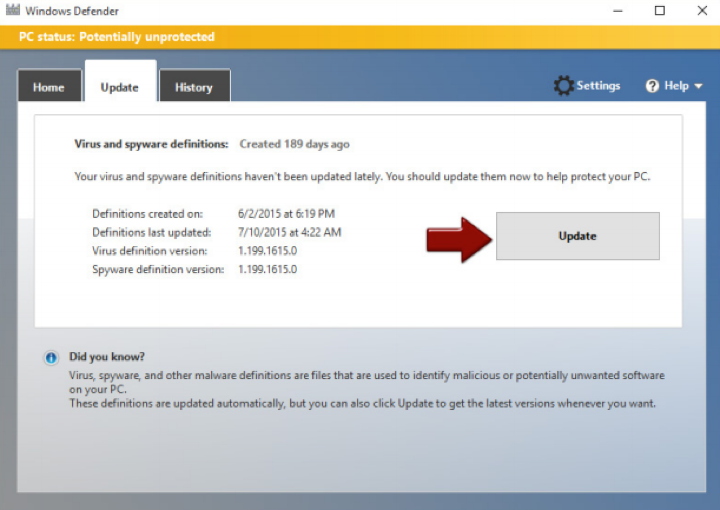Click the Update definitions button
Screen dimensions: 720x510
(x=578, y=236)
